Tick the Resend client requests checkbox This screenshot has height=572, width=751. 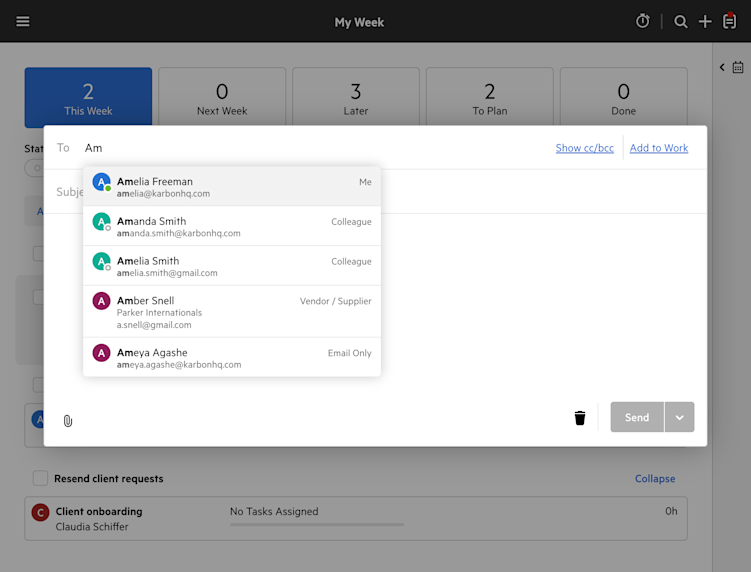(40, 478)
